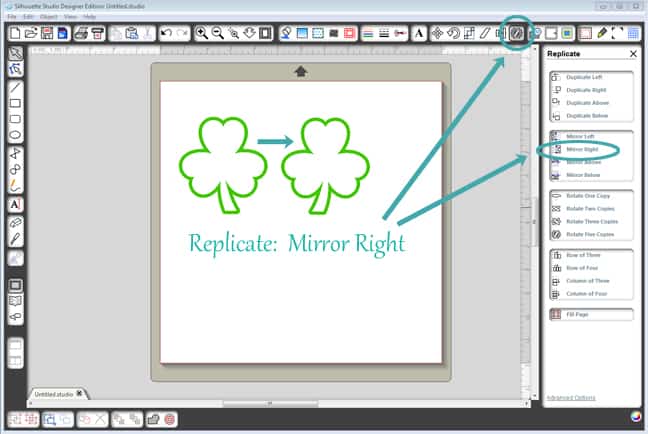Image resolution: width=648 pixels, height=434 pixels.
Task: Click the Print icon in toolbar
Action: pyautogui.click(x=81, y=34)
